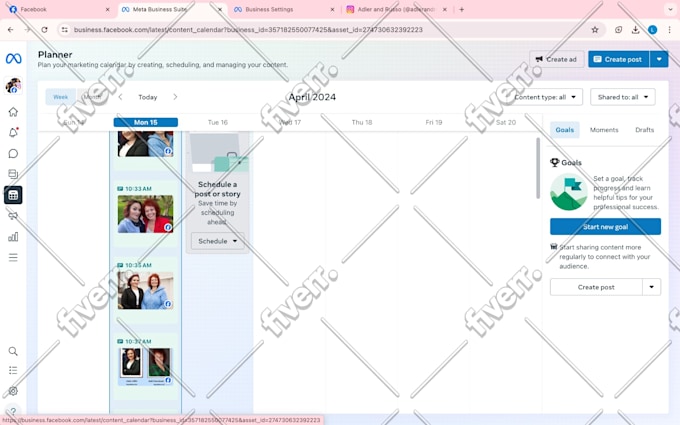
Task: Go to Home in the sidebar
Action: (13, 112)
